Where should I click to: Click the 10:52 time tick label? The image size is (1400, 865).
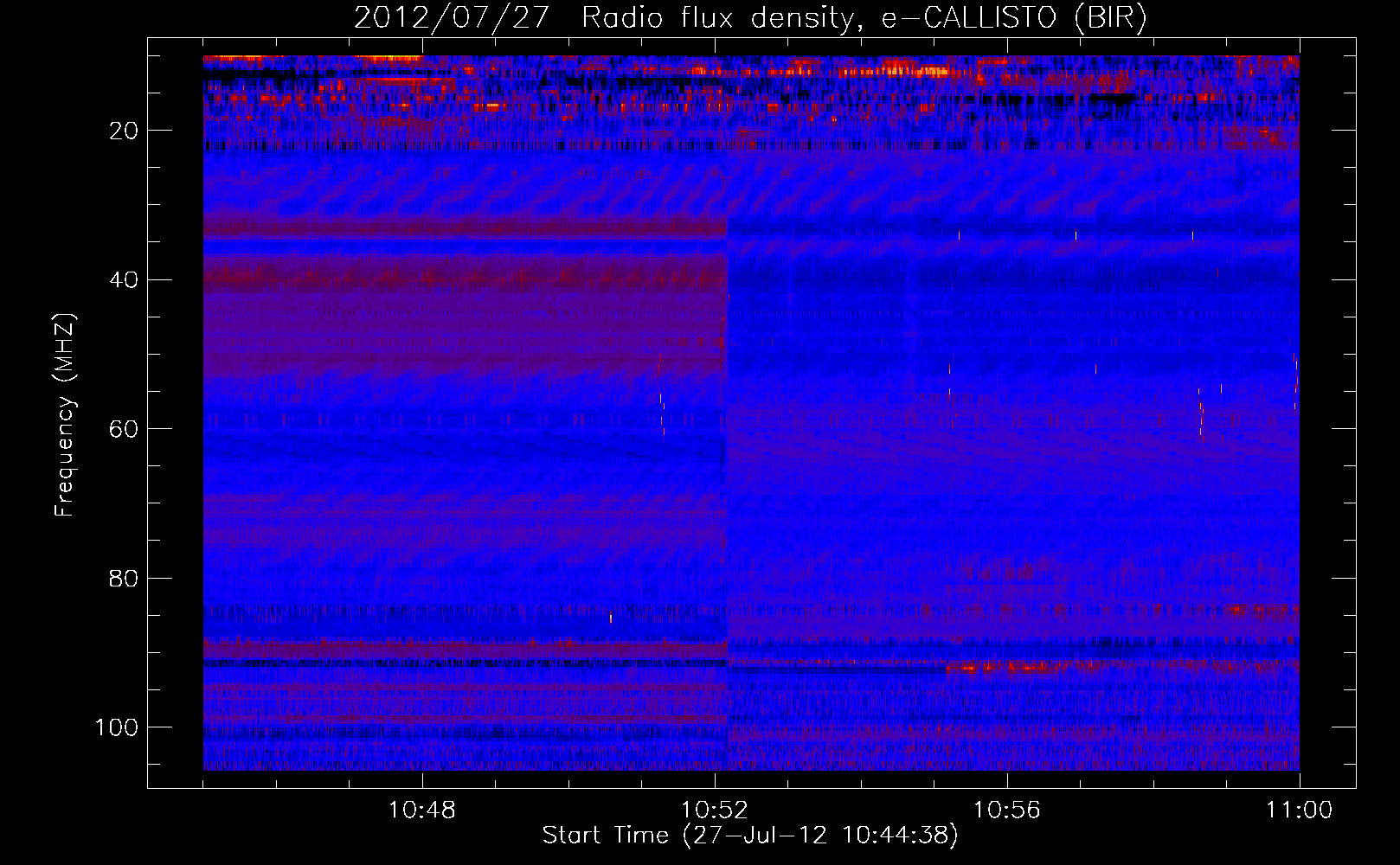click(x=714, y=811)
